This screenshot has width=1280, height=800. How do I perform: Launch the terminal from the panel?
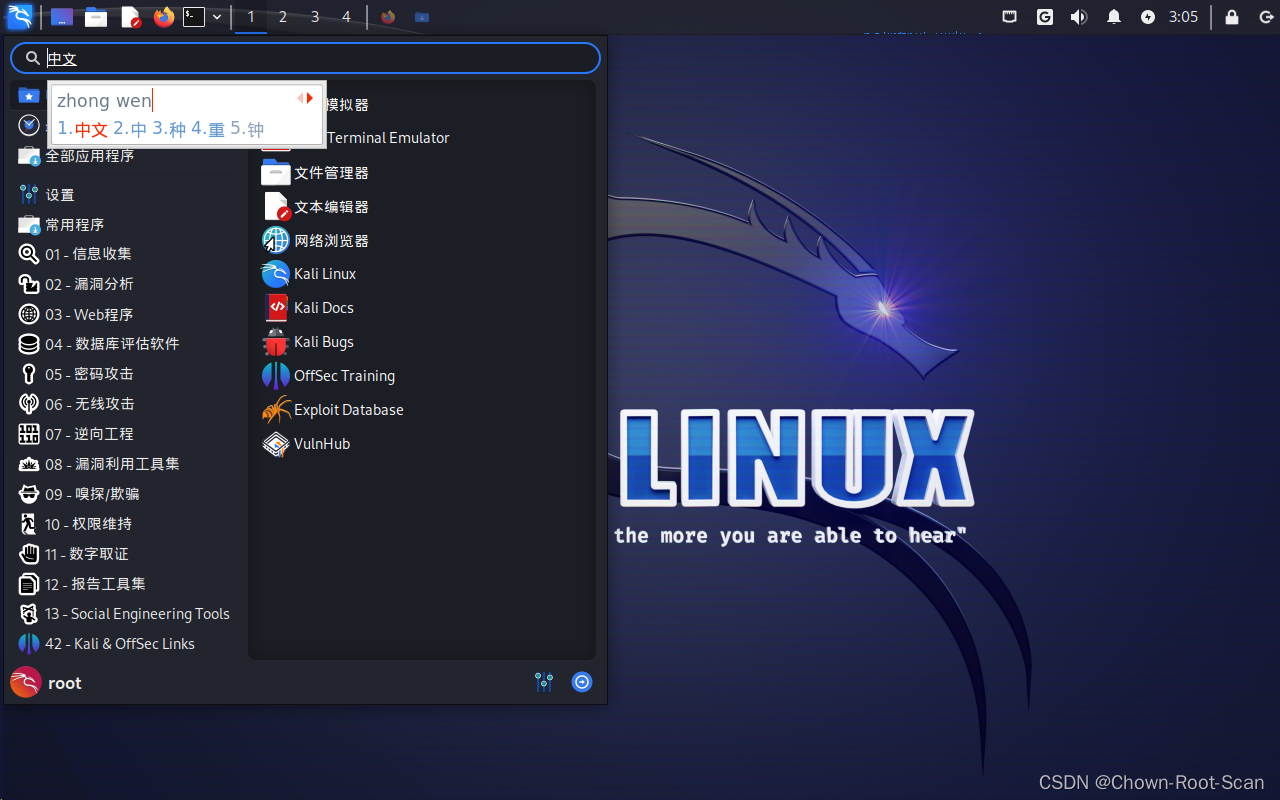tap(194, 17)
